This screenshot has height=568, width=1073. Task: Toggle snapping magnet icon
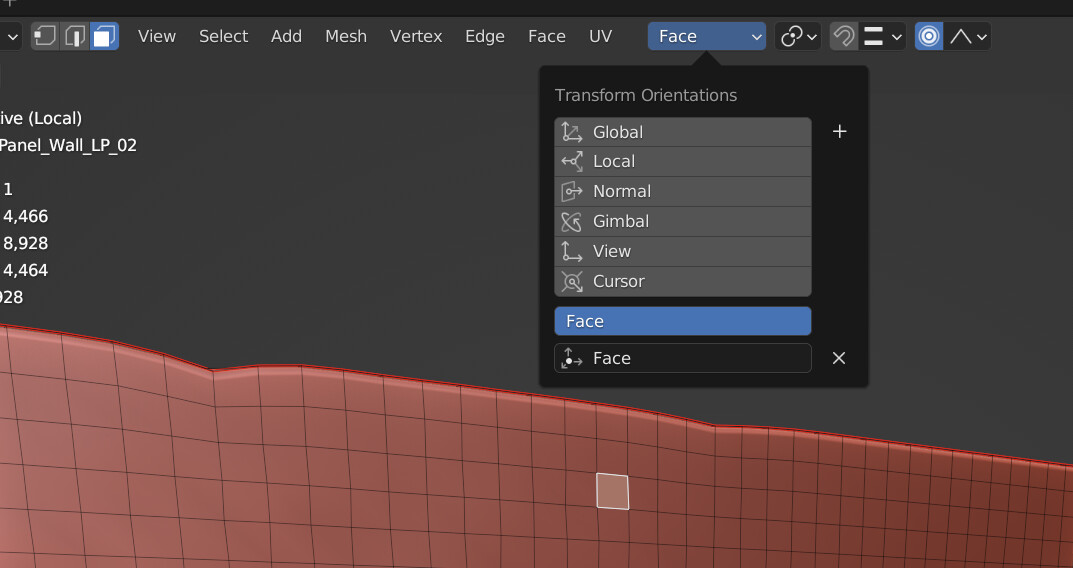844,36
